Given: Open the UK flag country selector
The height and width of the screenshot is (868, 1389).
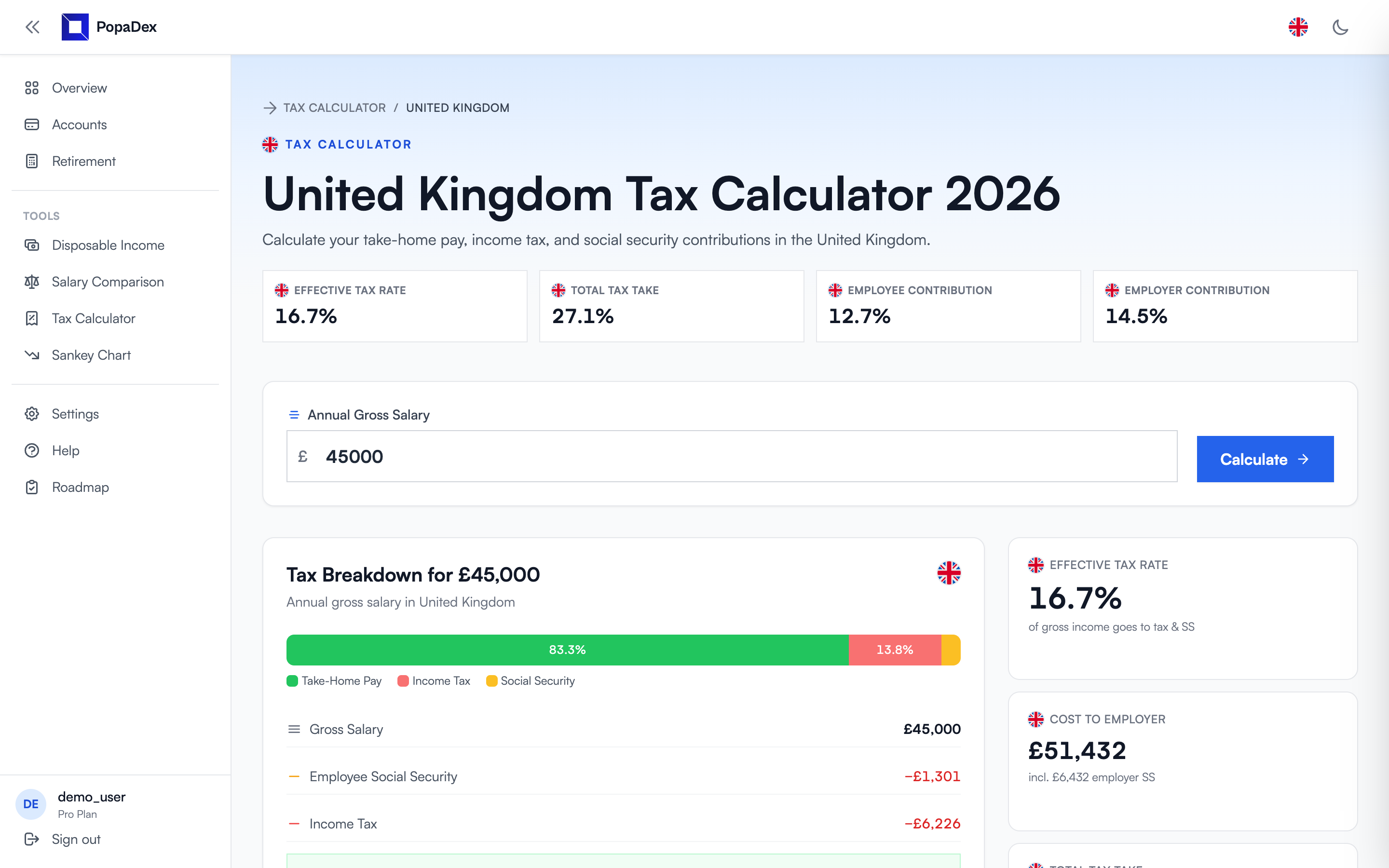Looking at the screenshot, I should [1298, 27].
